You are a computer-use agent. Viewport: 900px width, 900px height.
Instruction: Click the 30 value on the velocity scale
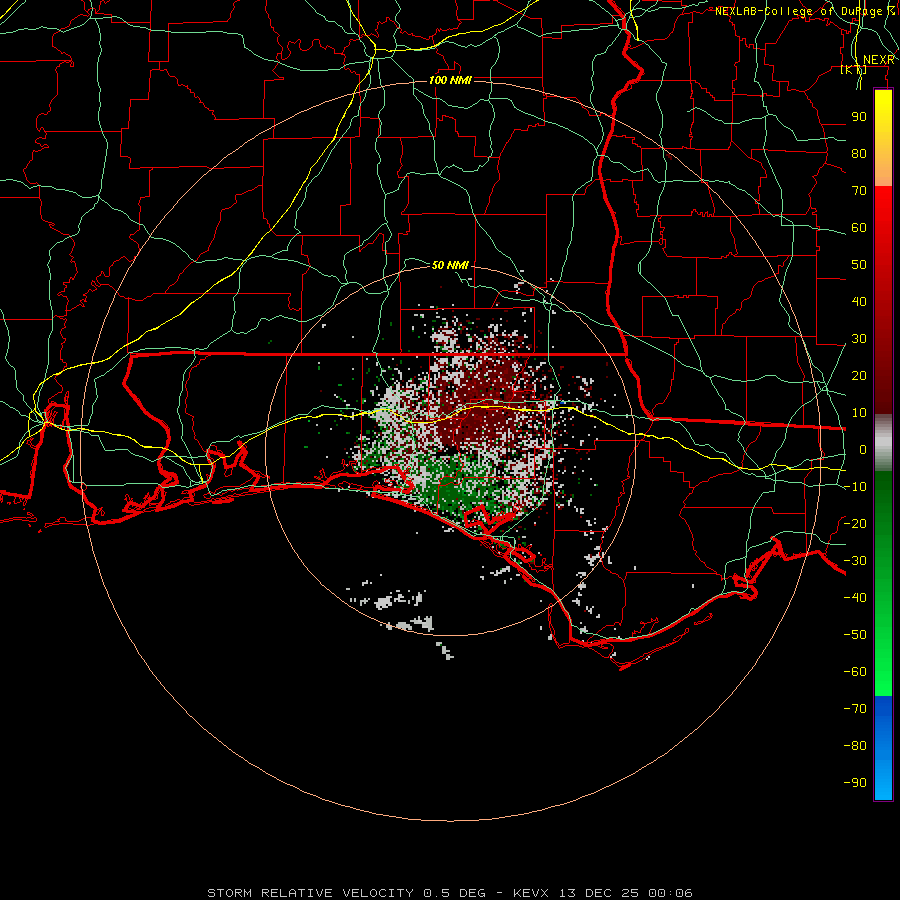coord(859,339)
